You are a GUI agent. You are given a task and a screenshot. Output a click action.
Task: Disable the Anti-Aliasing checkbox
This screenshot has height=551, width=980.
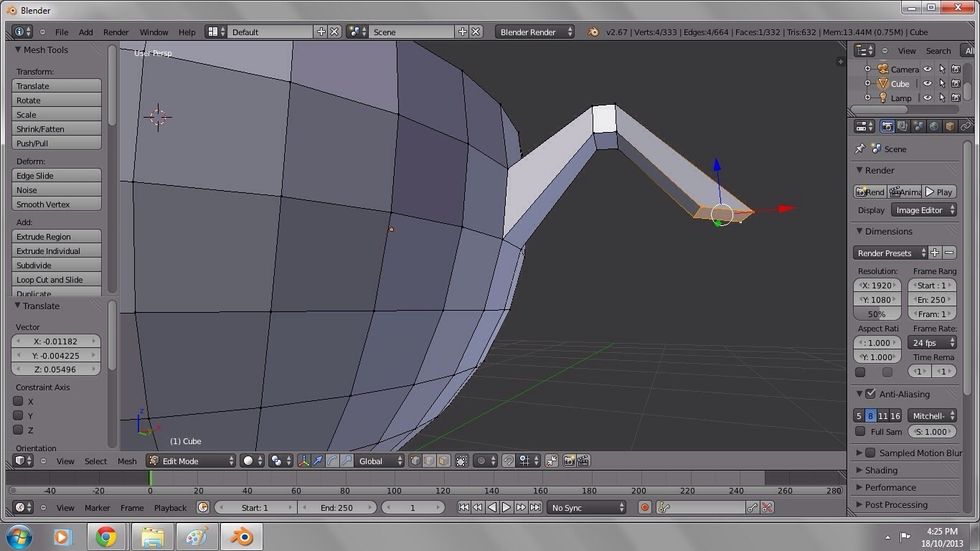coord(870,394)
